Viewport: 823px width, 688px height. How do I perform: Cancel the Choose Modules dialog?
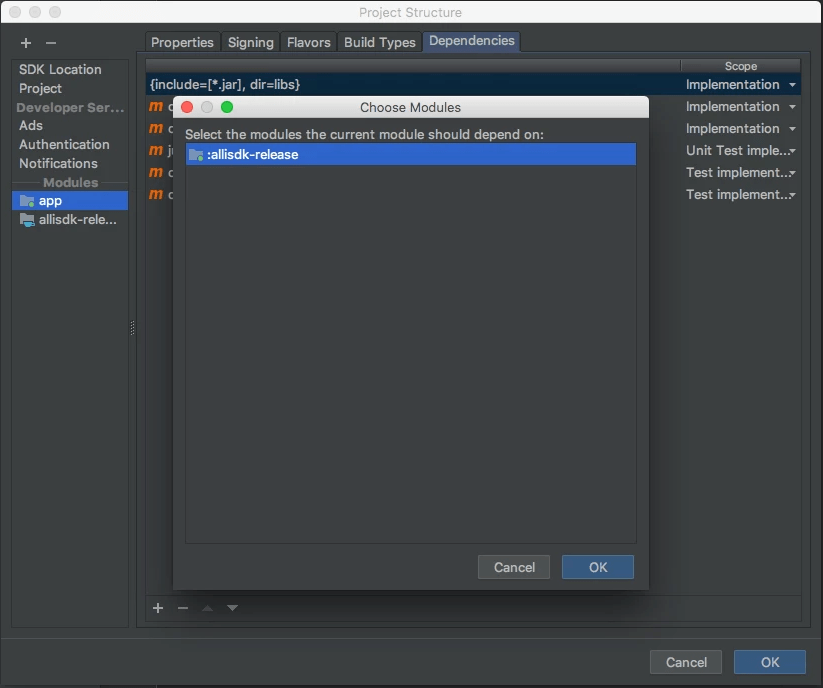[513, 567]
